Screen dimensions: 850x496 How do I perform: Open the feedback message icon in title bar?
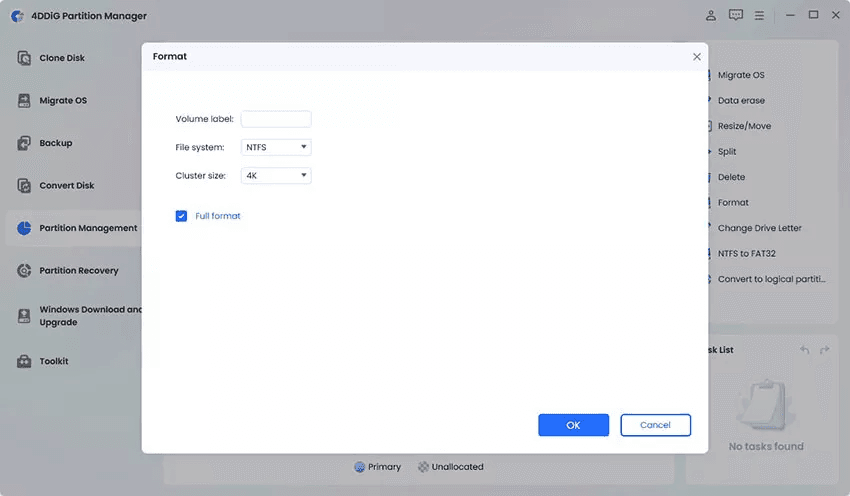pyautogui.click(x=736, y=16)
